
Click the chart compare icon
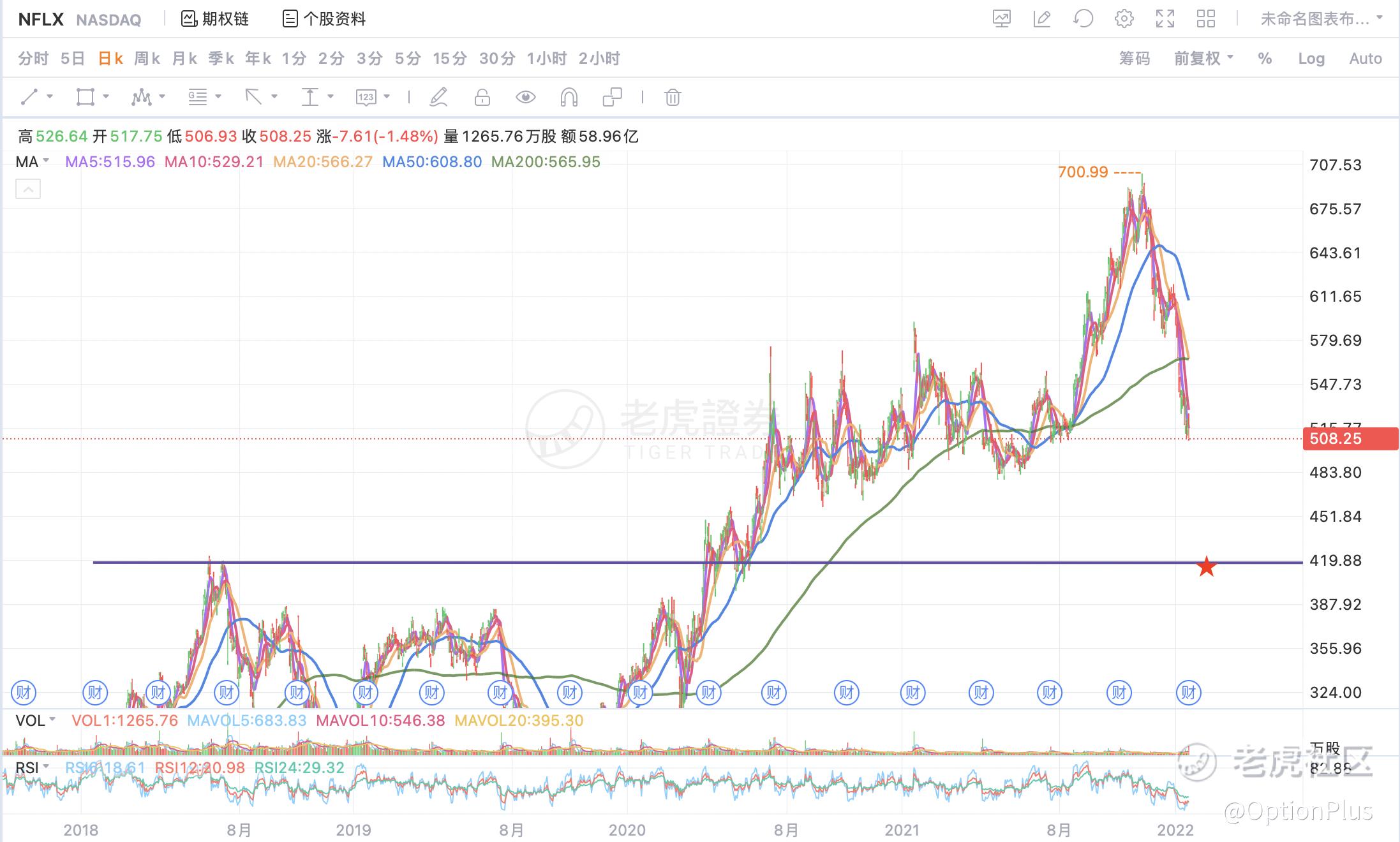pos(1002,19)
